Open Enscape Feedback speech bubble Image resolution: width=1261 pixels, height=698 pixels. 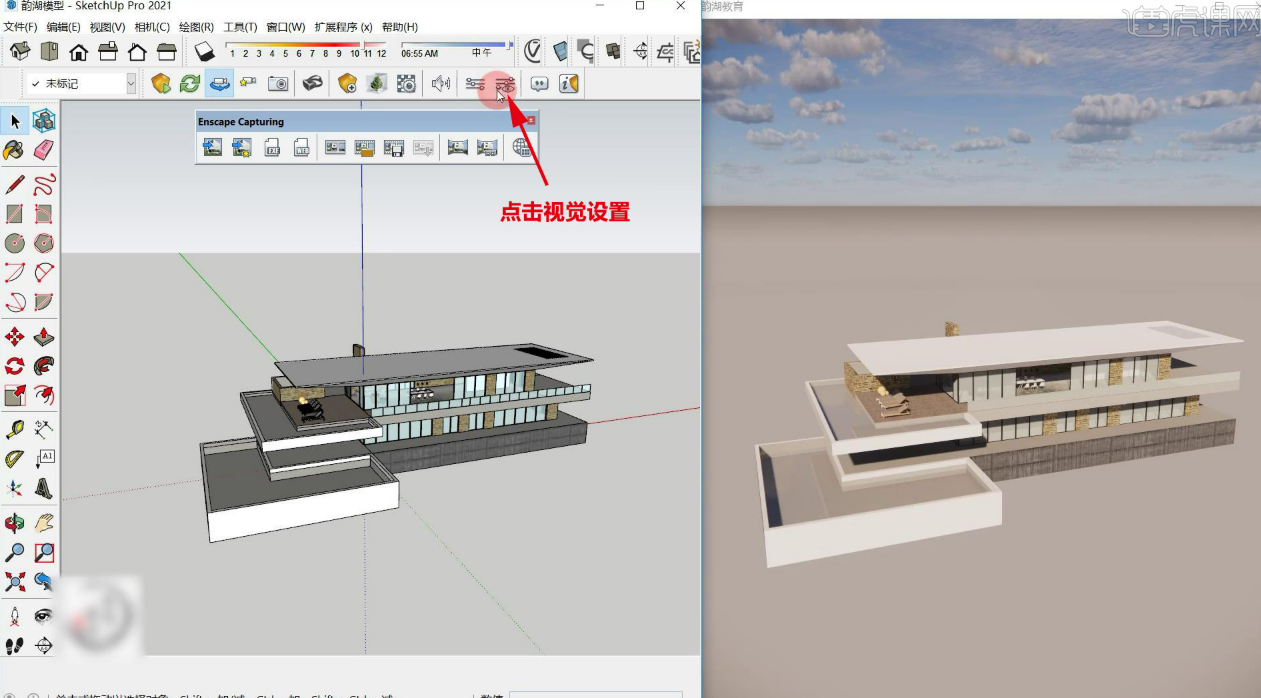coord(540,84)
